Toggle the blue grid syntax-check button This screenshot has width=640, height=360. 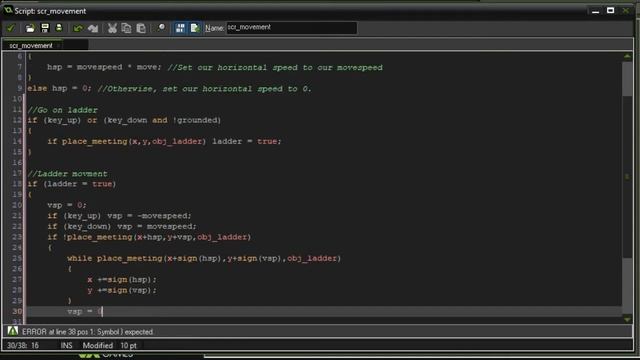click(x=180, y=28)
